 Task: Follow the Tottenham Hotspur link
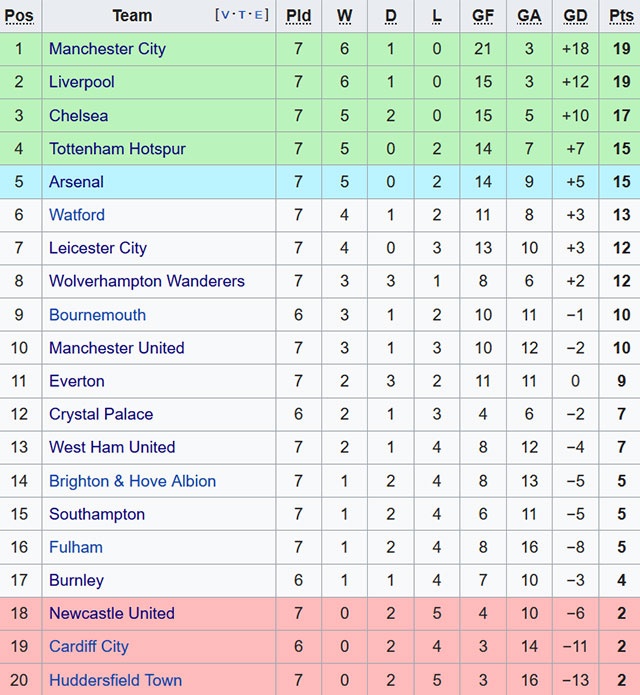[x=117, y=149]
